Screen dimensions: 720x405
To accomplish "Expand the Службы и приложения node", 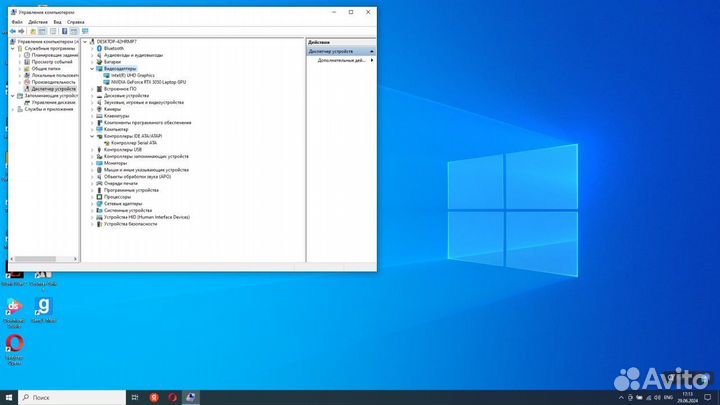I will tap(13, 109).
